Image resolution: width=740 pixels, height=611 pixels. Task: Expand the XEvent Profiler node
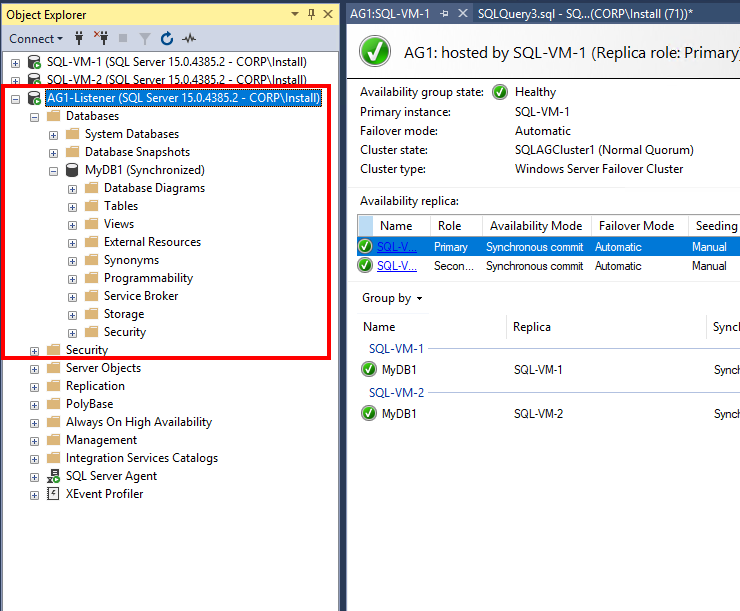(34, 495)
